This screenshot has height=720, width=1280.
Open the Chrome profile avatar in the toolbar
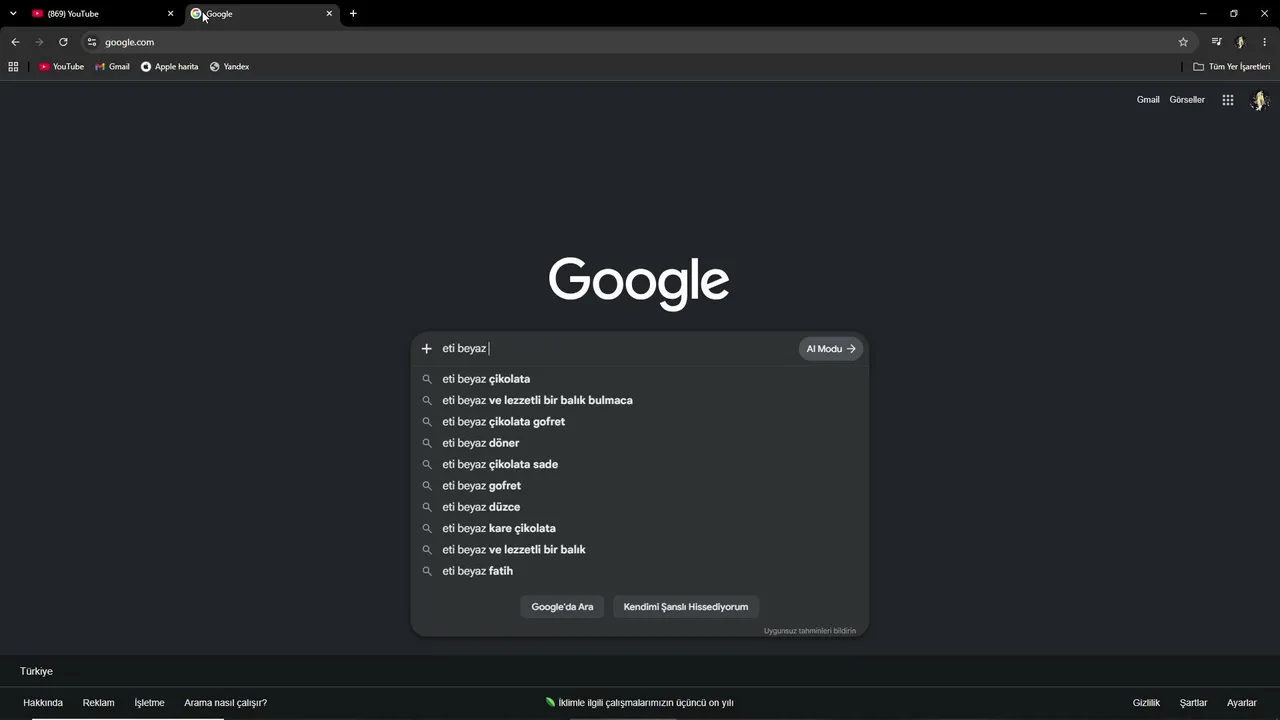tap(1240, 42)
